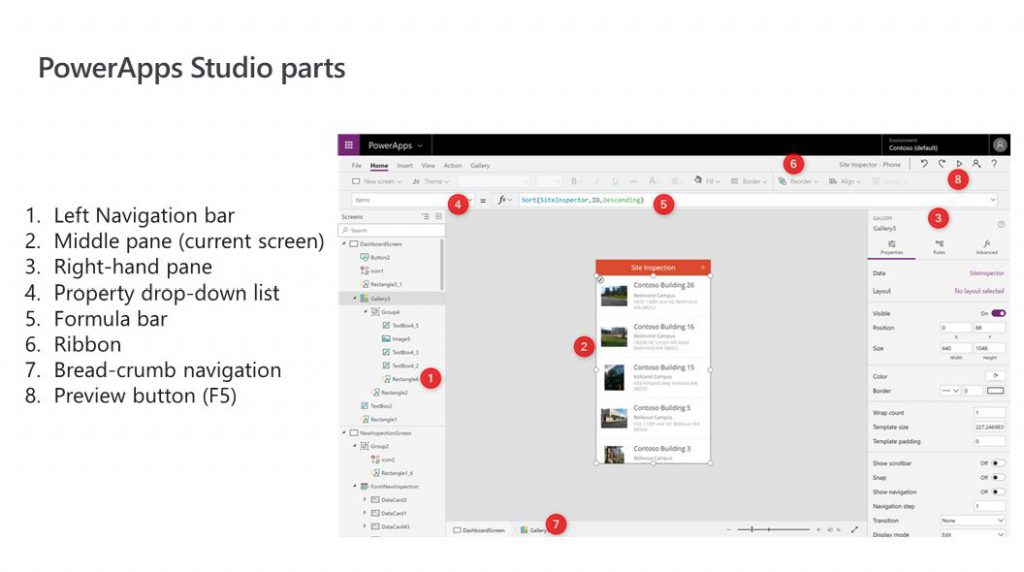Click the zoom out minus icon
The height and width of the screenshot is (572, 1024).
pyautogui.click(x=729, y=530)
